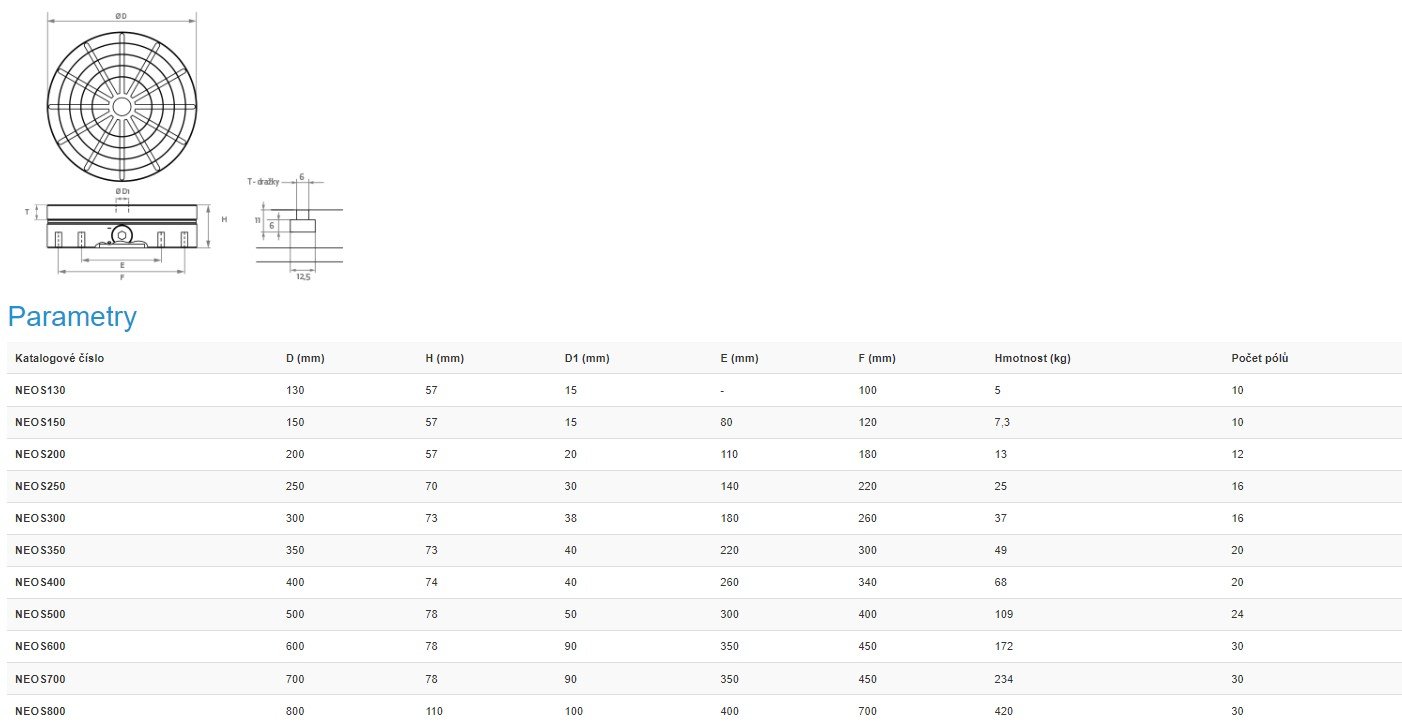Select the D1 (mm) column header
Screen dimensions: 1402x725
(587, 358)
